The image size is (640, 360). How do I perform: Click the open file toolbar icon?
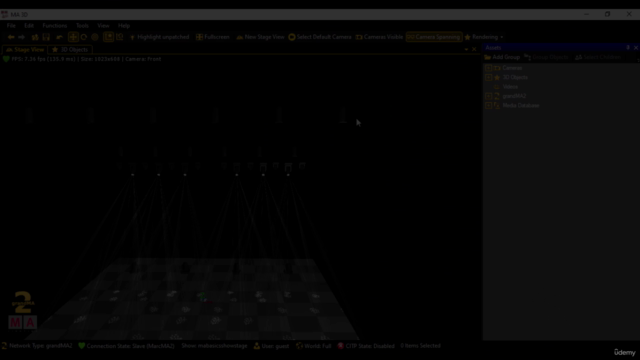click(x=35, y=37)
